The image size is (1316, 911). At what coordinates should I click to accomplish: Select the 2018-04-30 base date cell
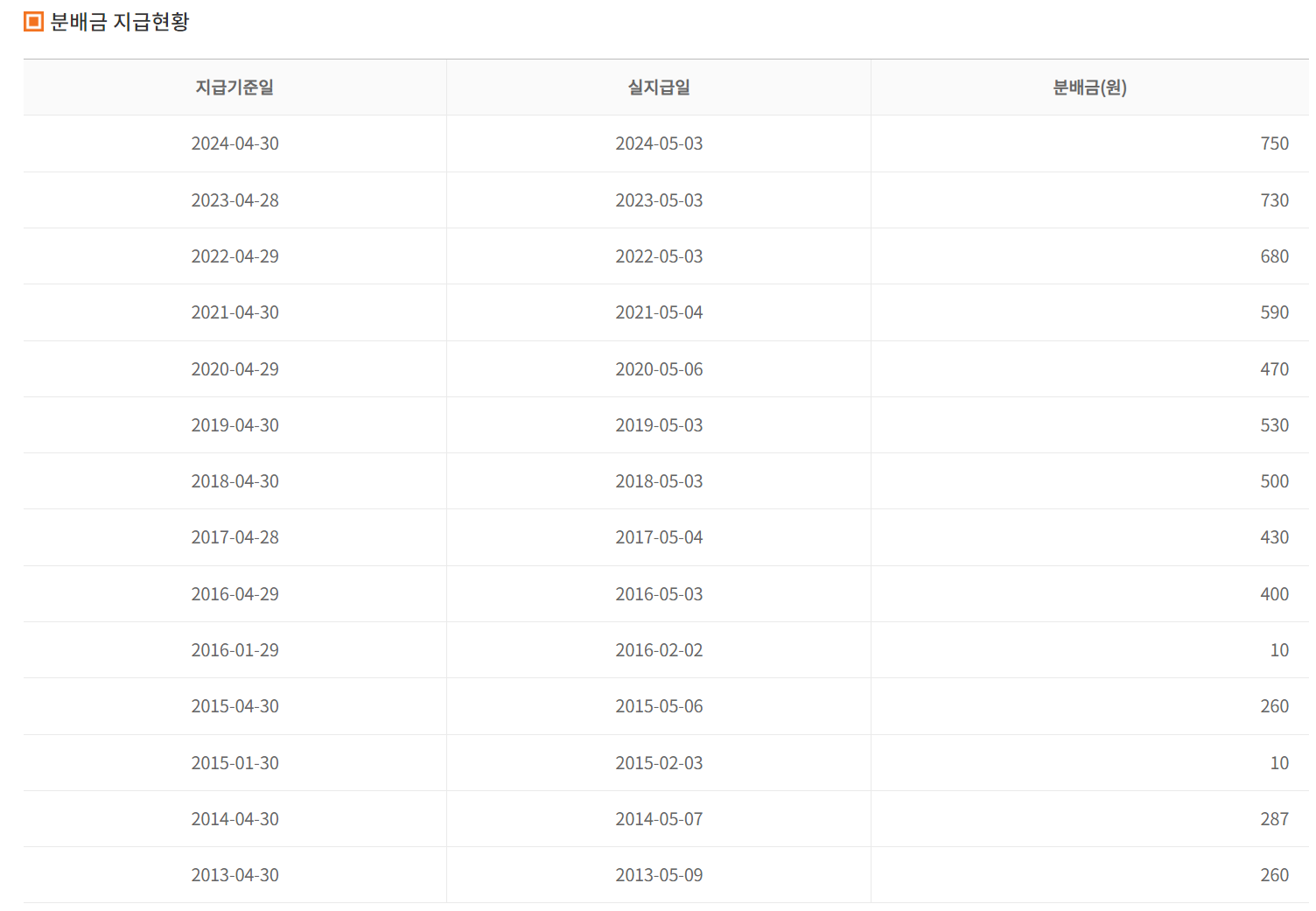[235, 481]
